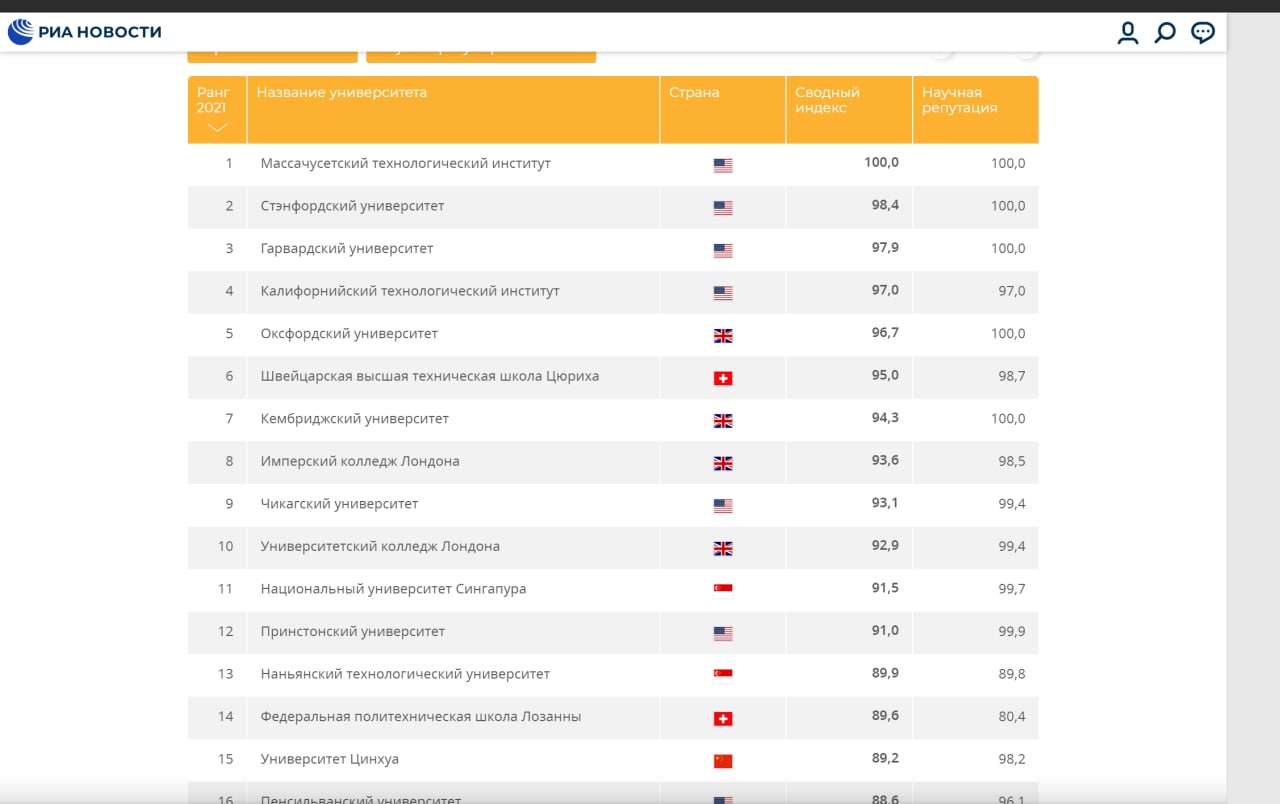Viewport: 1280px width, 804px height.
Task: Click reputation value 98,2
Action: pyautogui.click(x=1012, y=759)
